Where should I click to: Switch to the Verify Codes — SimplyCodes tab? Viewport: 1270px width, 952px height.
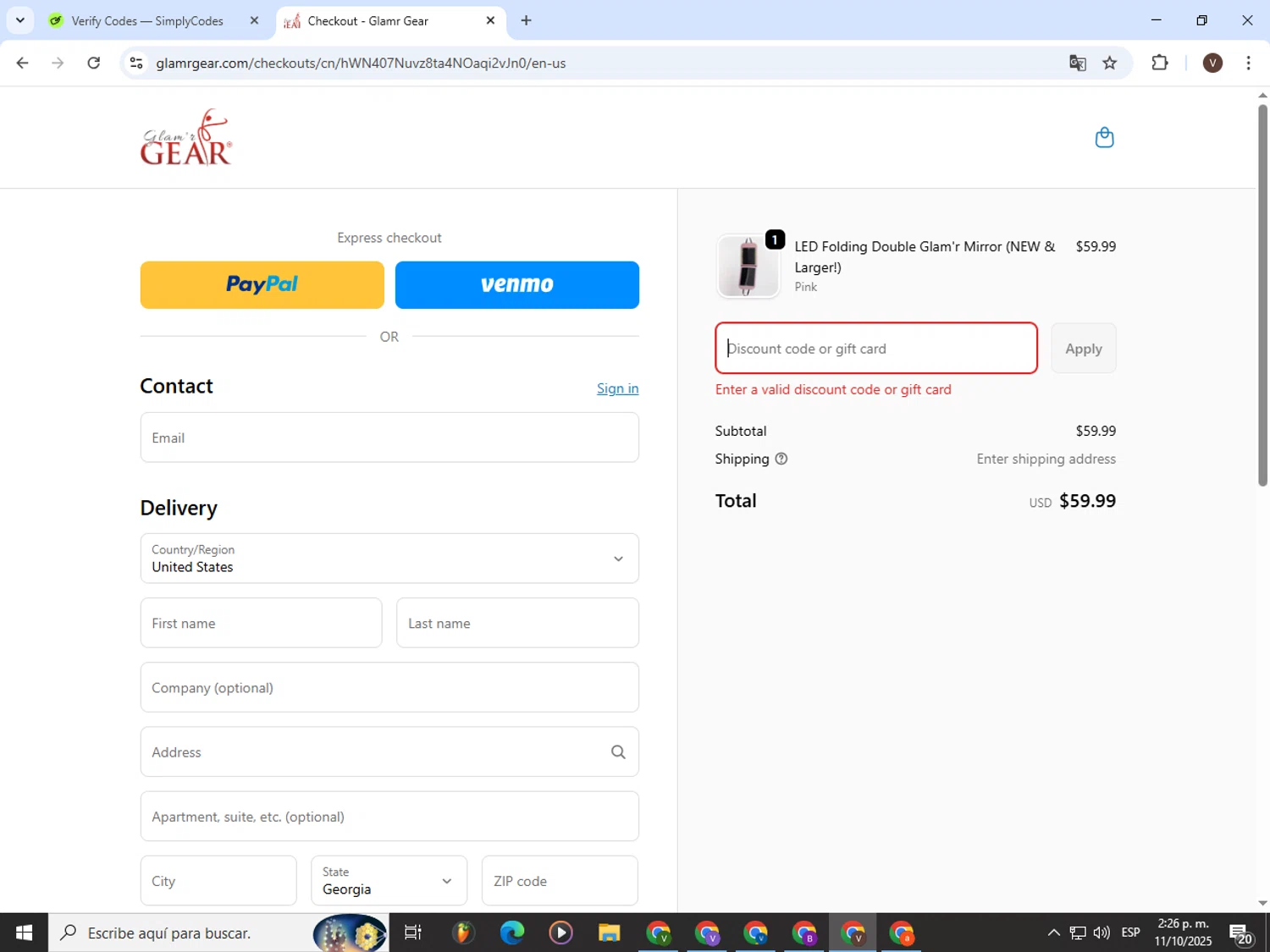(146, 20)
